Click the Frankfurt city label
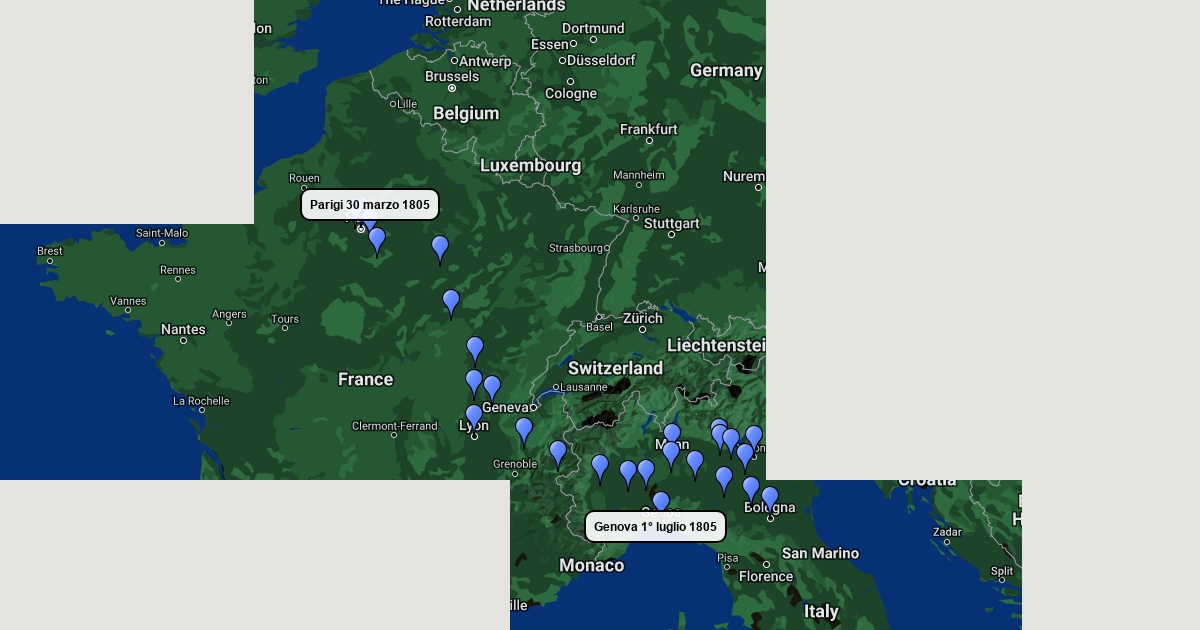1200x630 pixels. click(x=648, y=130)
